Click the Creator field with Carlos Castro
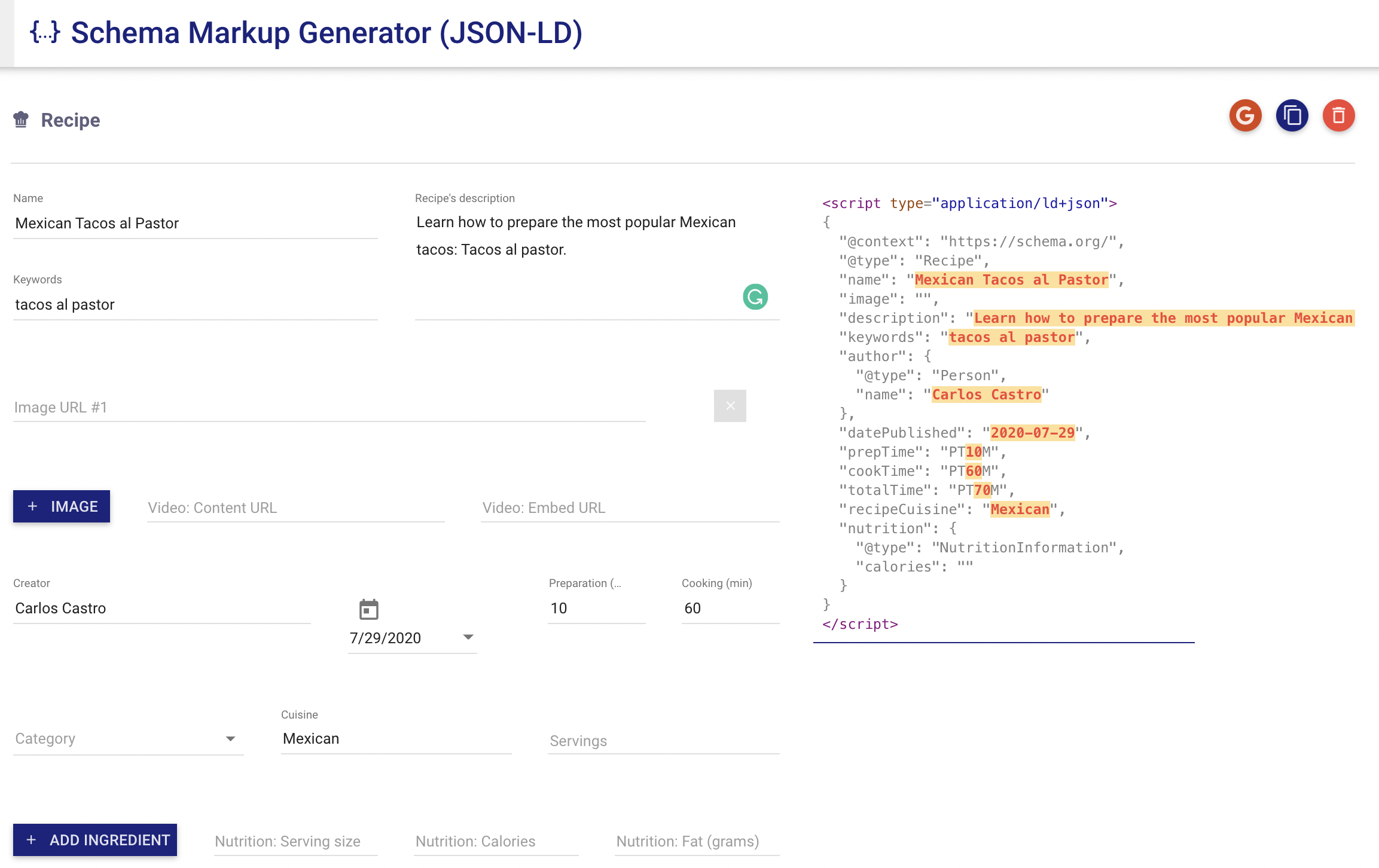Image resolution: width=1379 pixels, height=868 pixels. tap(162, 609)
